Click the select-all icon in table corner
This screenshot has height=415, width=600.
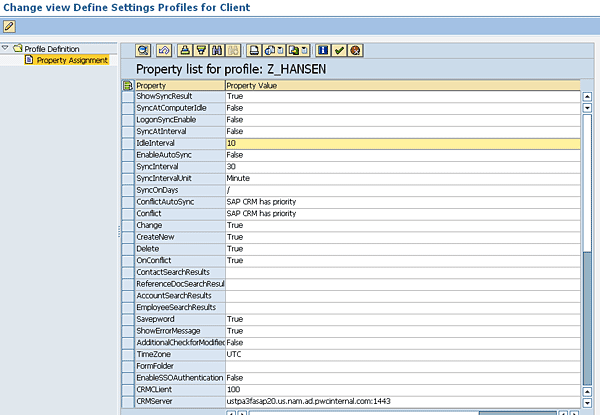127,86
